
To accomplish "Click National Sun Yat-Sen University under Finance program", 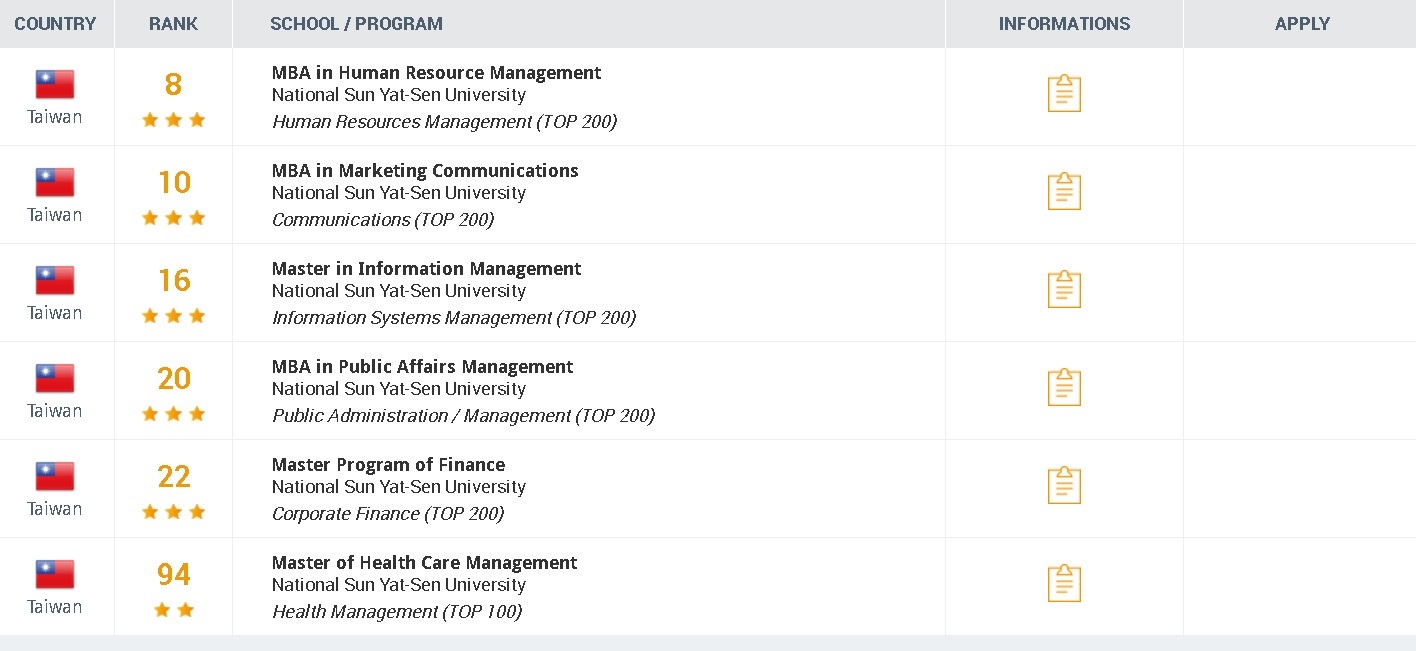I will (x=399, y=488).
